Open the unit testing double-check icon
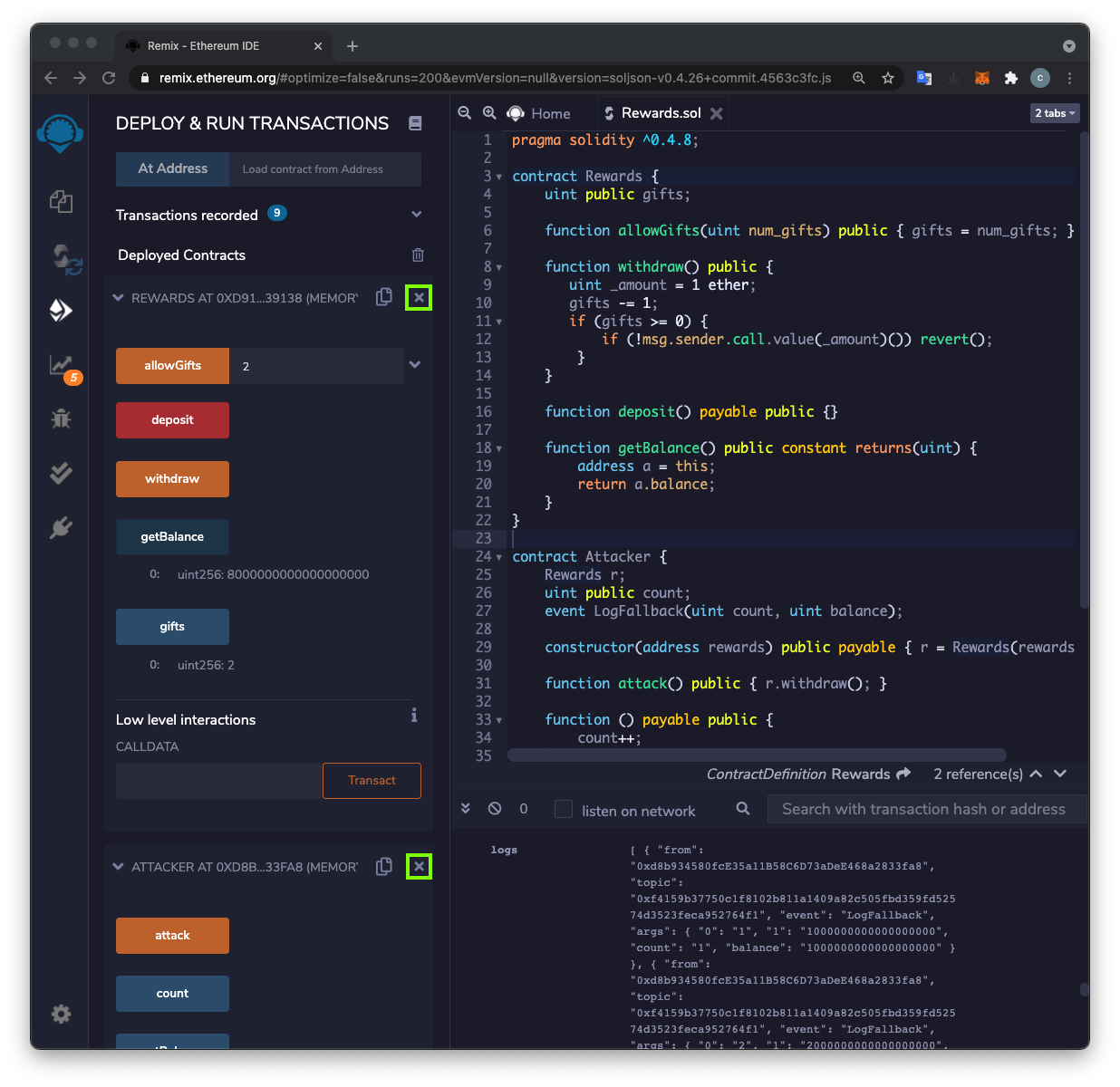The height and width of the screenshot is (1087, 1120). (x=61, y=473)
